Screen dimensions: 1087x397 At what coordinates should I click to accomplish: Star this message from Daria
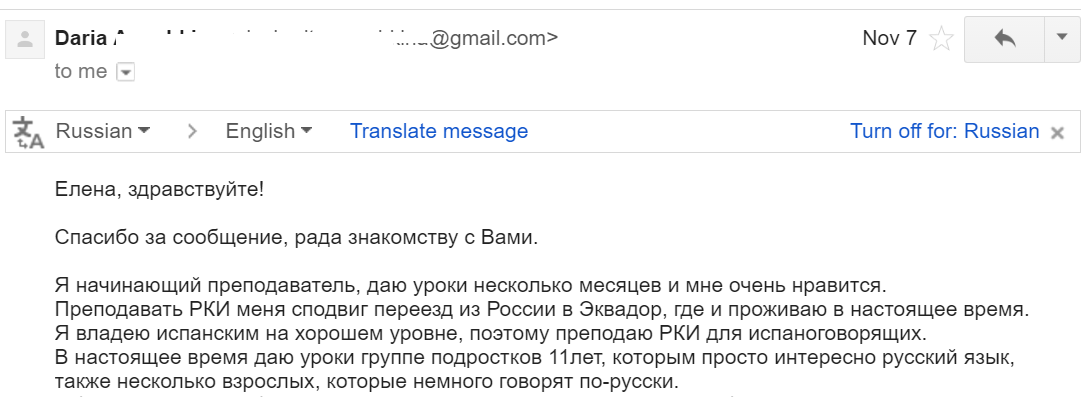[x=941, y=38]
